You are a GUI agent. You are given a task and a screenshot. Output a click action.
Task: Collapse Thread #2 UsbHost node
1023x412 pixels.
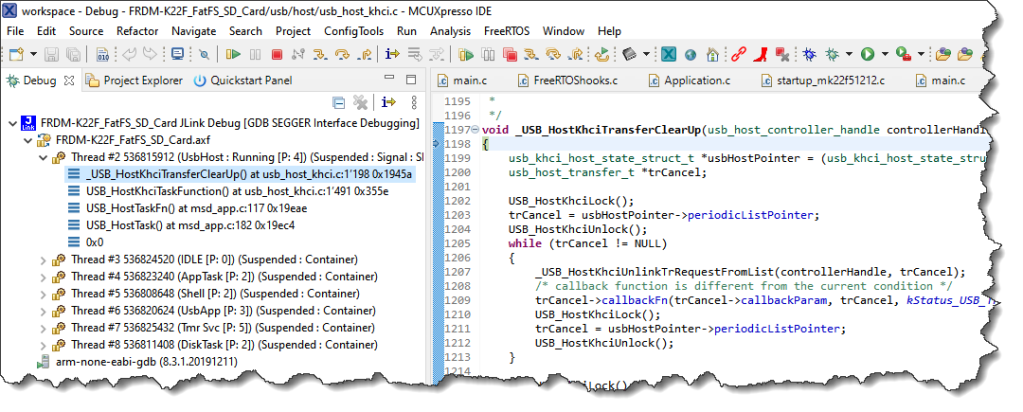tap(42, 157)
